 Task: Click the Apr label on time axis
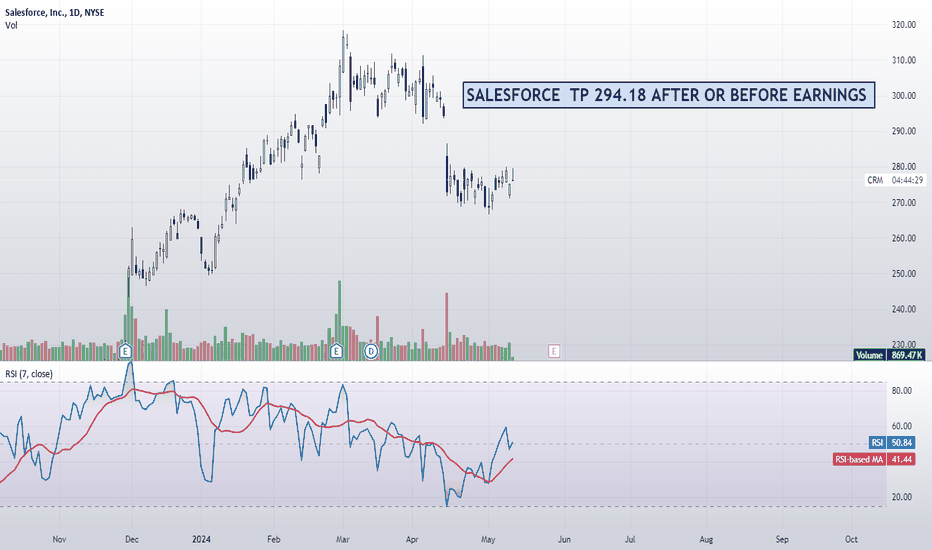point(412,539)
